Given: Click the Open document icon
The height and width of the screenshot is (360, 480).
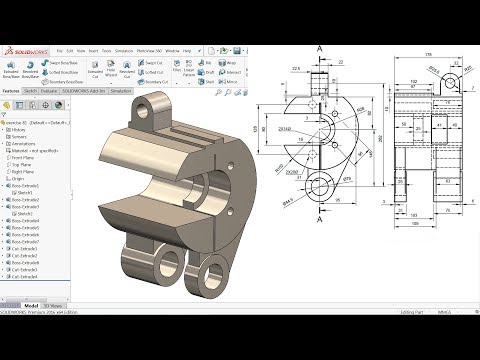Looking at the screenshot, I should tap(224, 51).
